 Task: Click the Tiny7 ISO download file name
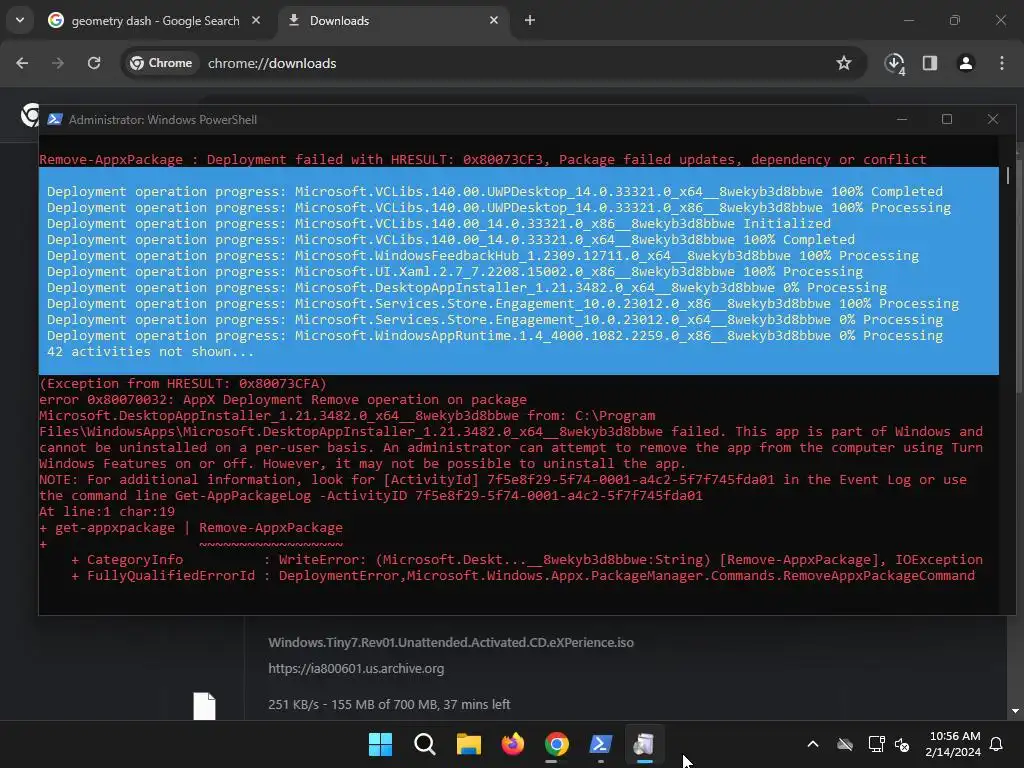coord(451,643)
